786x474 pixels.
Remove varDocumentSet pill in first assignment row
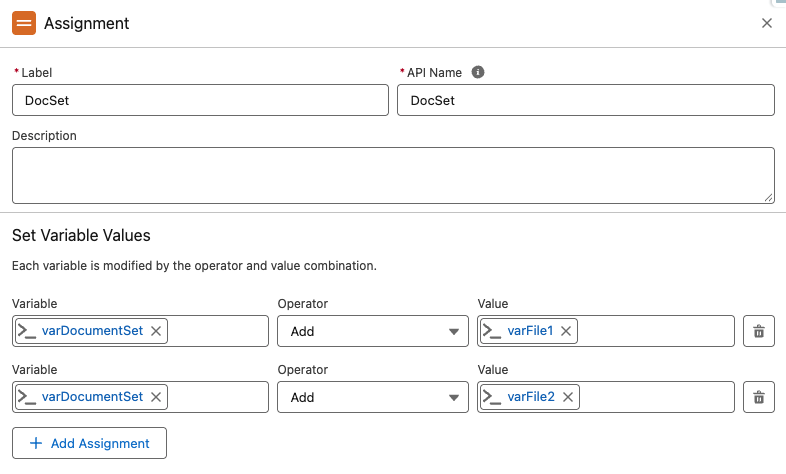pyautogui.click(x=156, y=331)
